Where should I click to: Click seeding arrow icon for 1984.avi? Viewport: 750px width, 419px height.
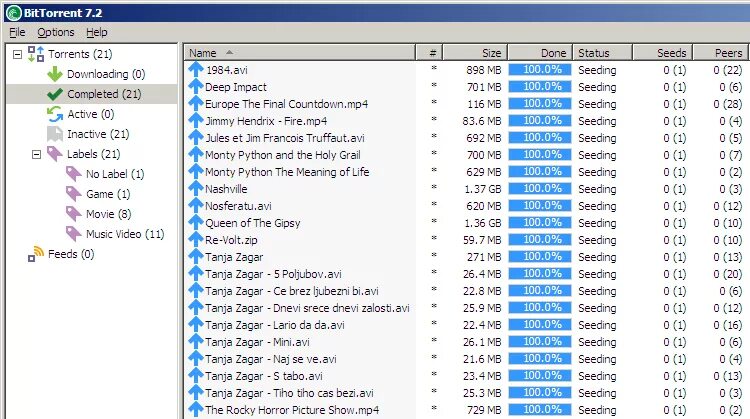[196, 69]
